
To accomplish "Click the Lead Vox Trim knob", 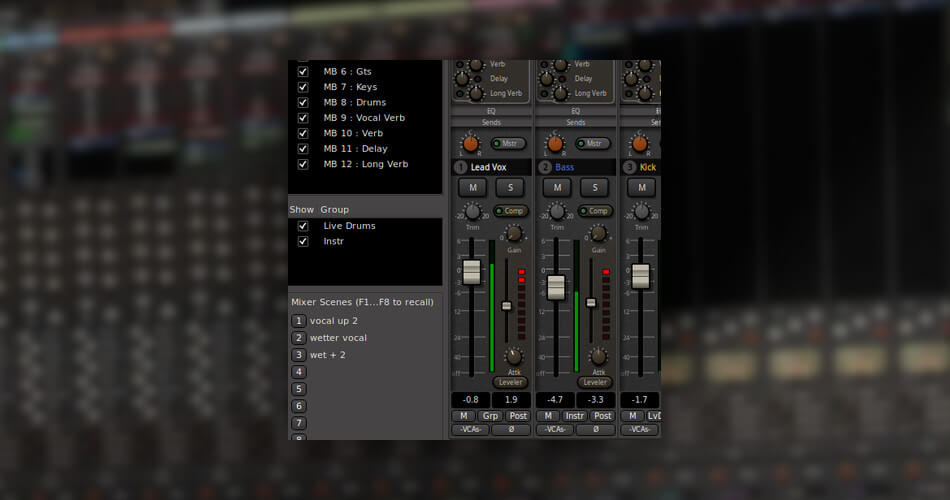I will click(x=472, y=212).
